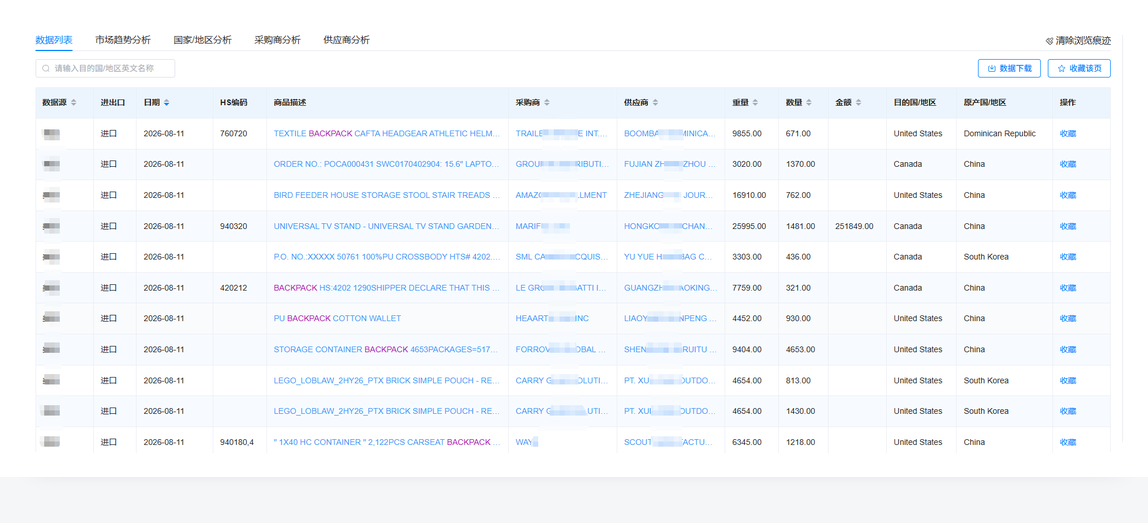Open buyer GROU...RIBUTI link

tap(562, 164)
